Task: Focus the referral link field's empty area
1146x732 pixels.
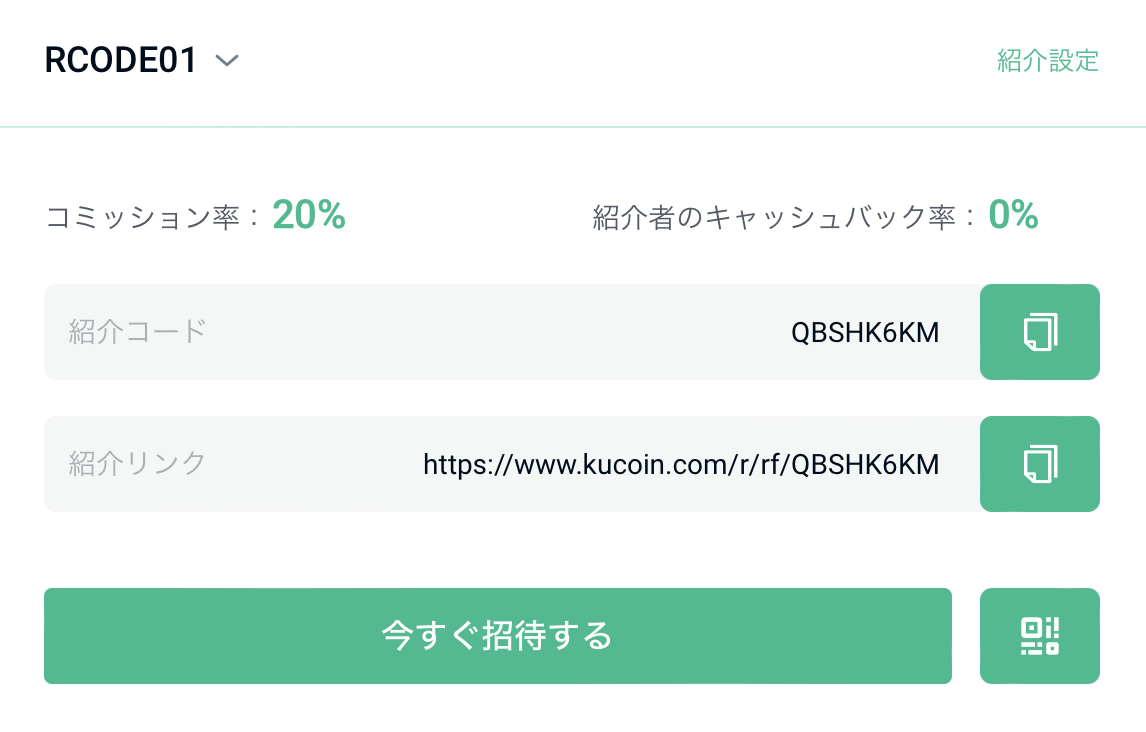Action: 314,464
